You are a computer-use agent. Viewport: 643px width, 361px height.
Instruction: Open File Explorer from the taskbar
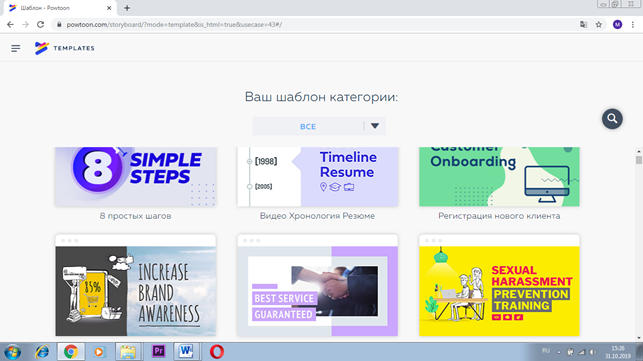[x=128, y=352]
